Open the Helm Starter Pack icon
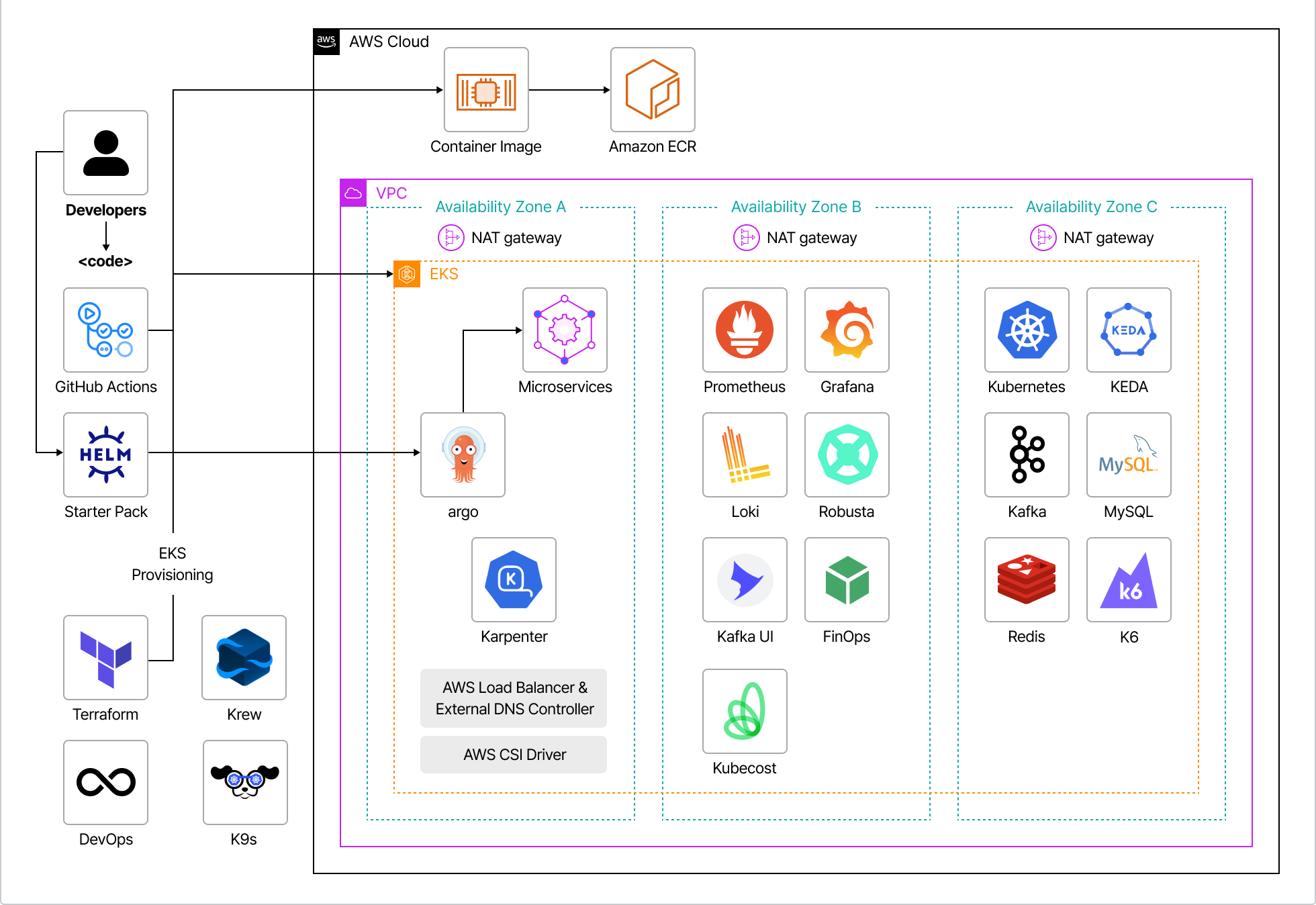 105,455
